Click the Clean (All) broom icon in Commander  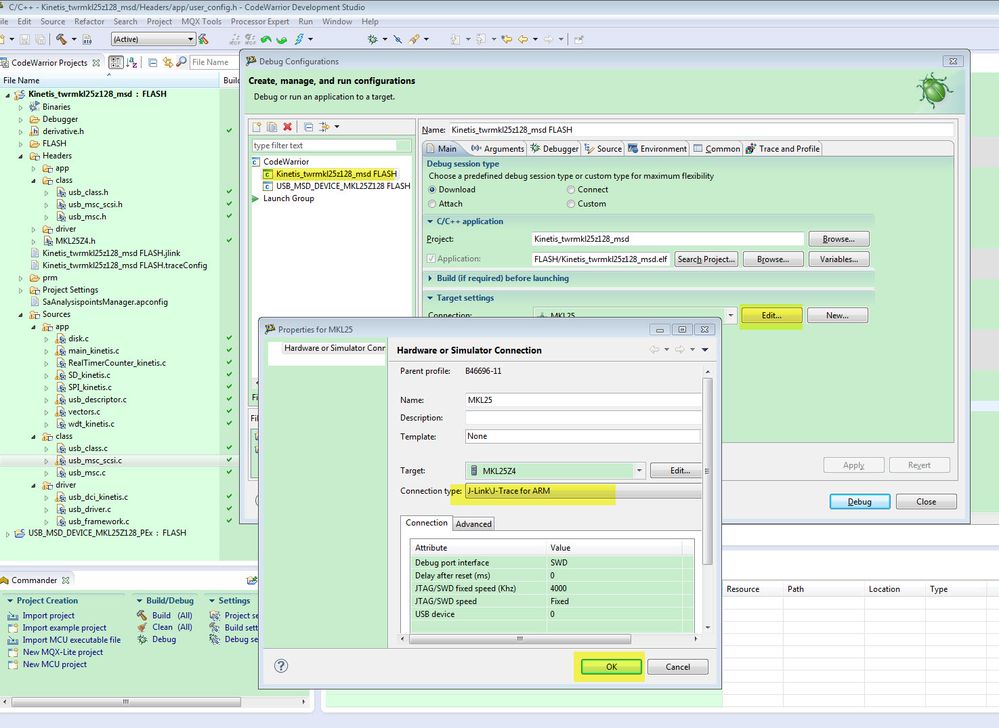[x=141, y=627]
